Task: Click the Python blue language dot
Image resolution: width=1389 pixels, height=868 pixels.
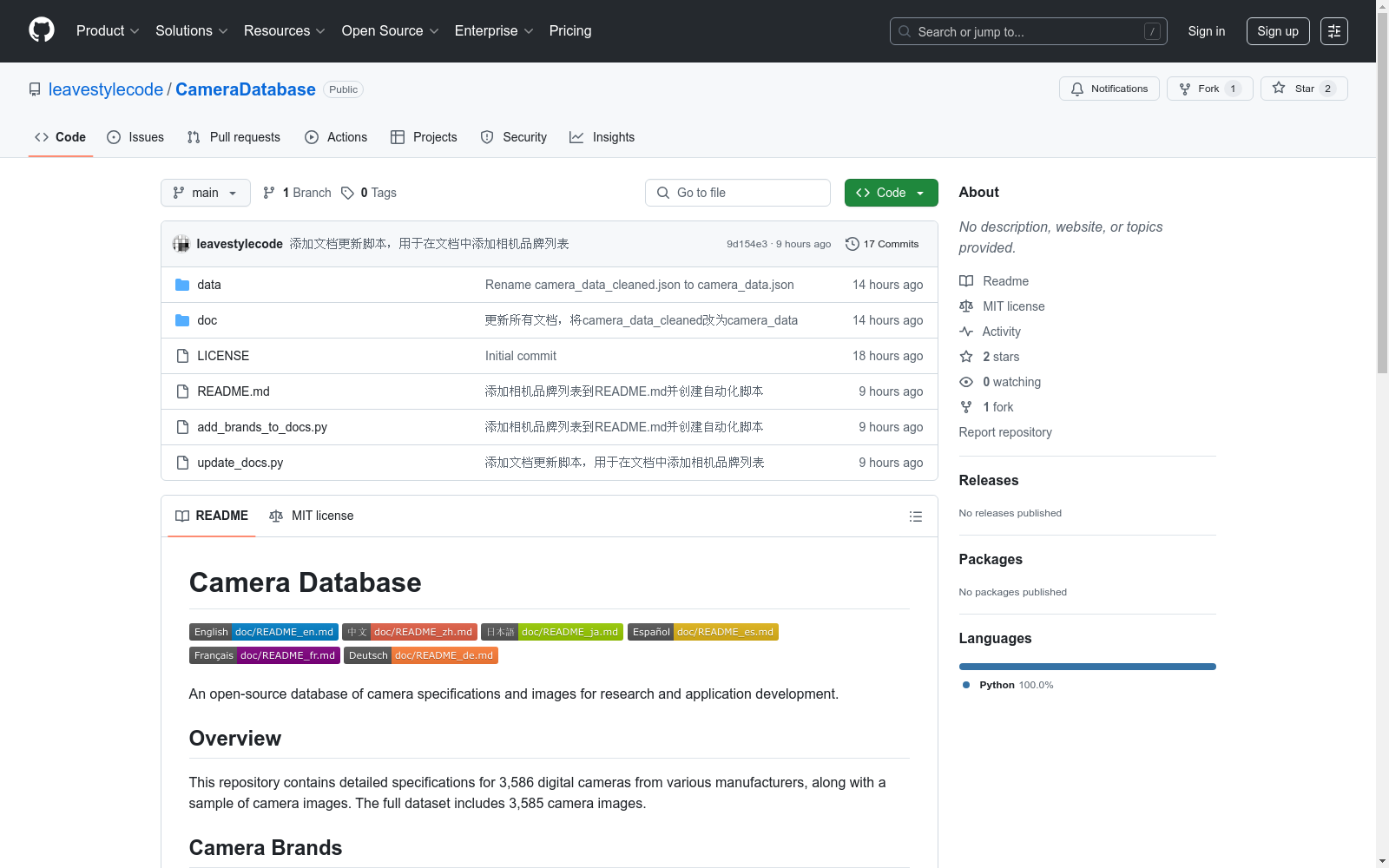Action: pyautogui.click(x=966, y=685)
